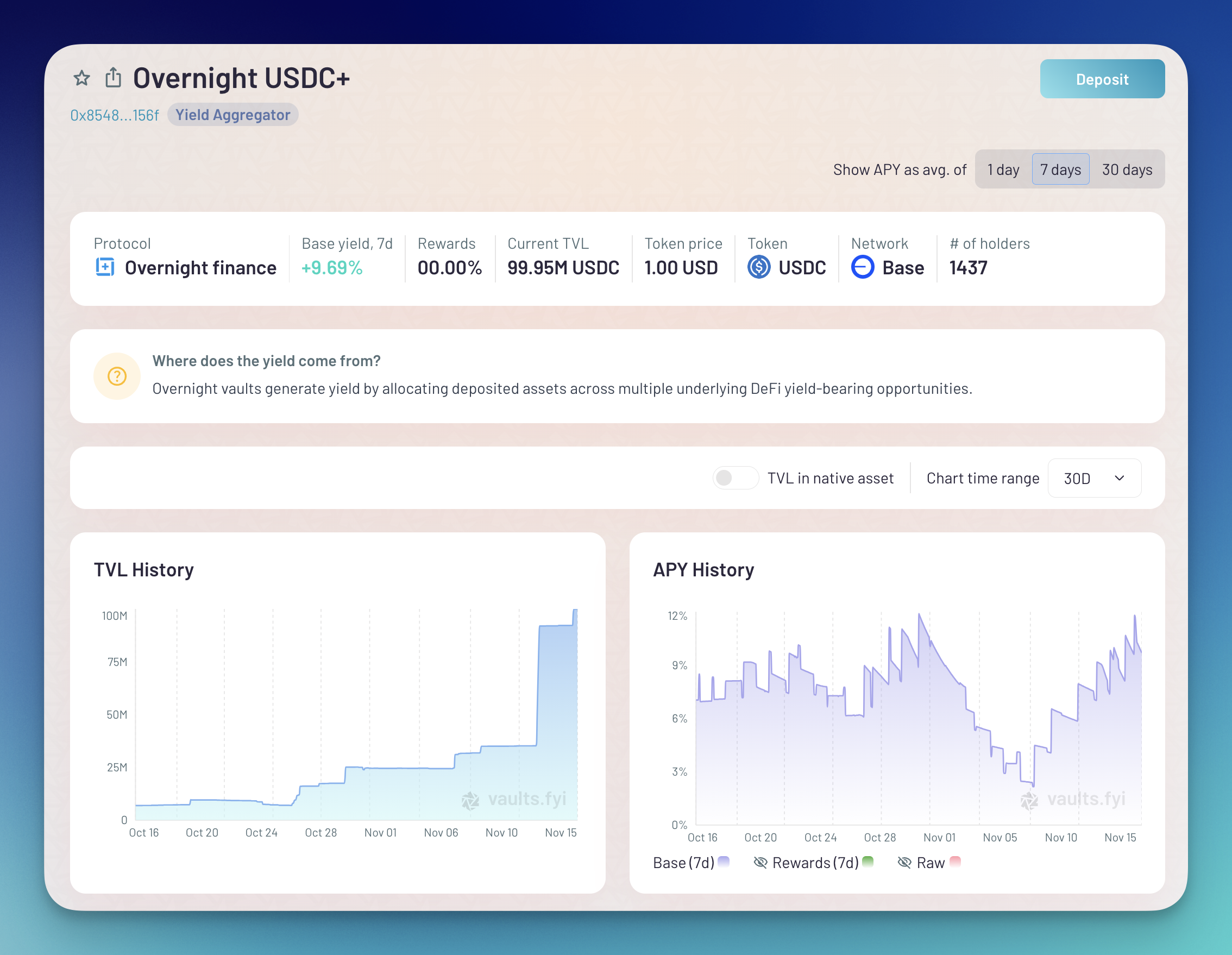Click the Deposit button
1232x955 pixels.
click(1102, 79)
